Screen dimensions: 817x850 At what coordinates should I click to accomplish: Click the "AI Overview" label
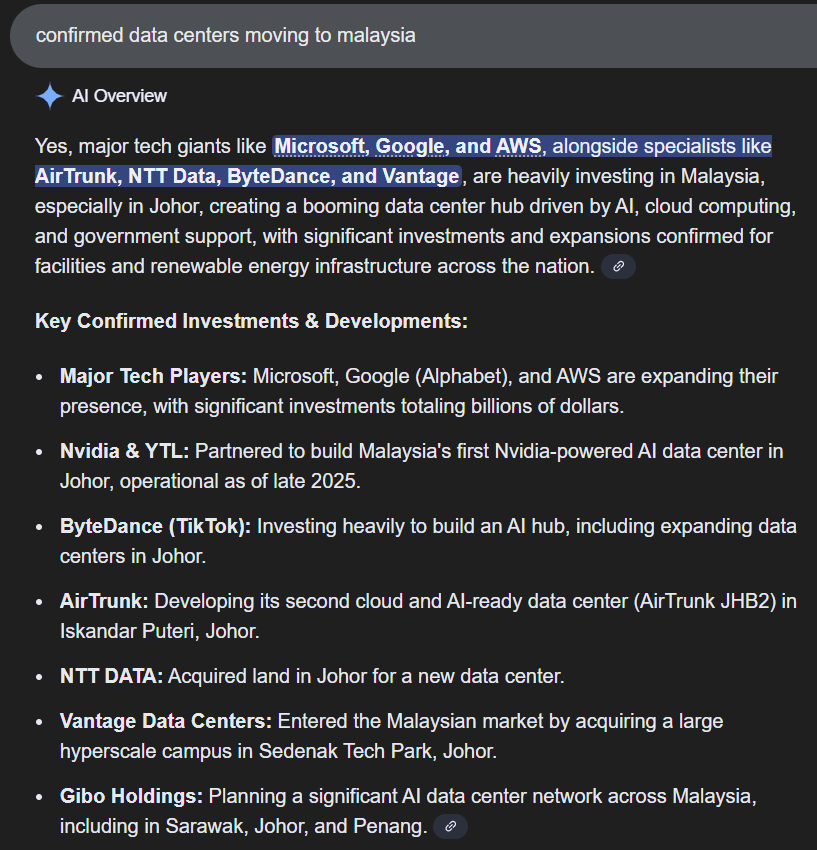click(x=119, y=96)
